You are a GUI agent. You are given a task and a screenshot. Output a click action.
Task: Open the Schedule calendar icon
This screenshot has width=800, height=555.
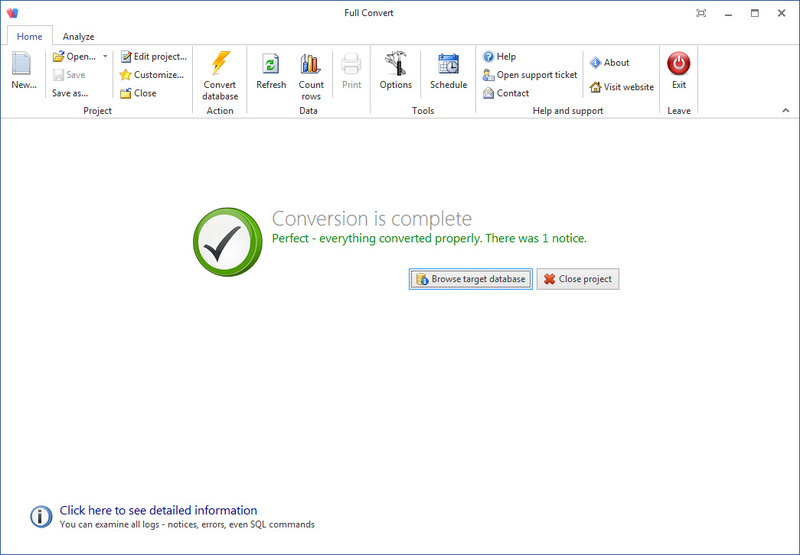(448, 65)
